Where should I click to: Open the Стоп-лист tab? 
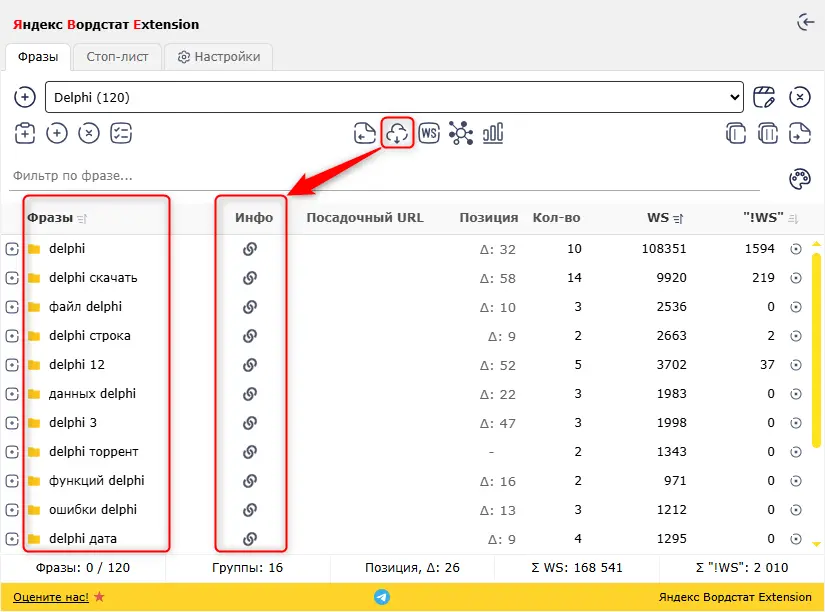[x=117, y=57]
